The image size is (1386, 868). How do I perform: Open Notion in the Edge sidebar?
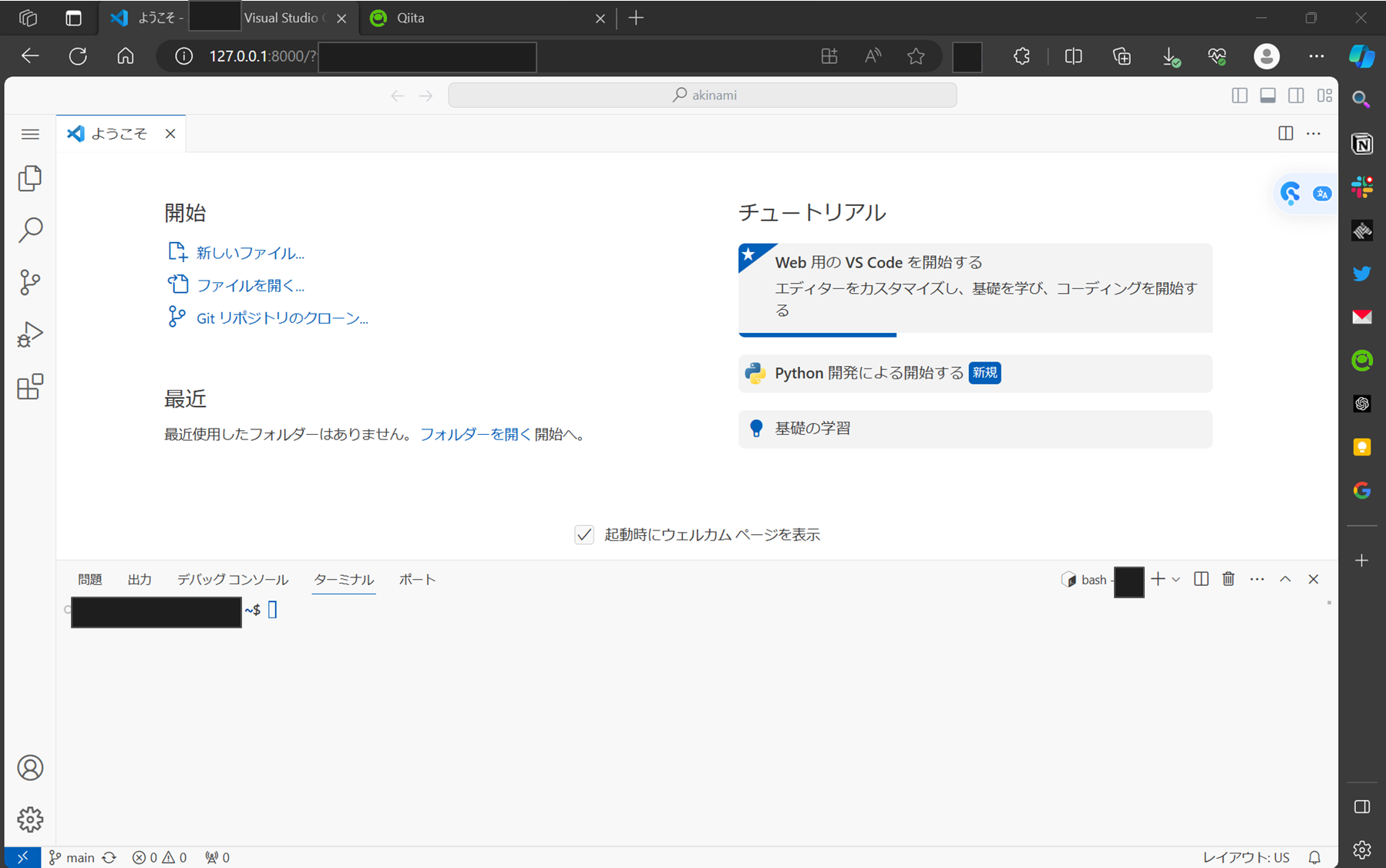[1362, 143]
